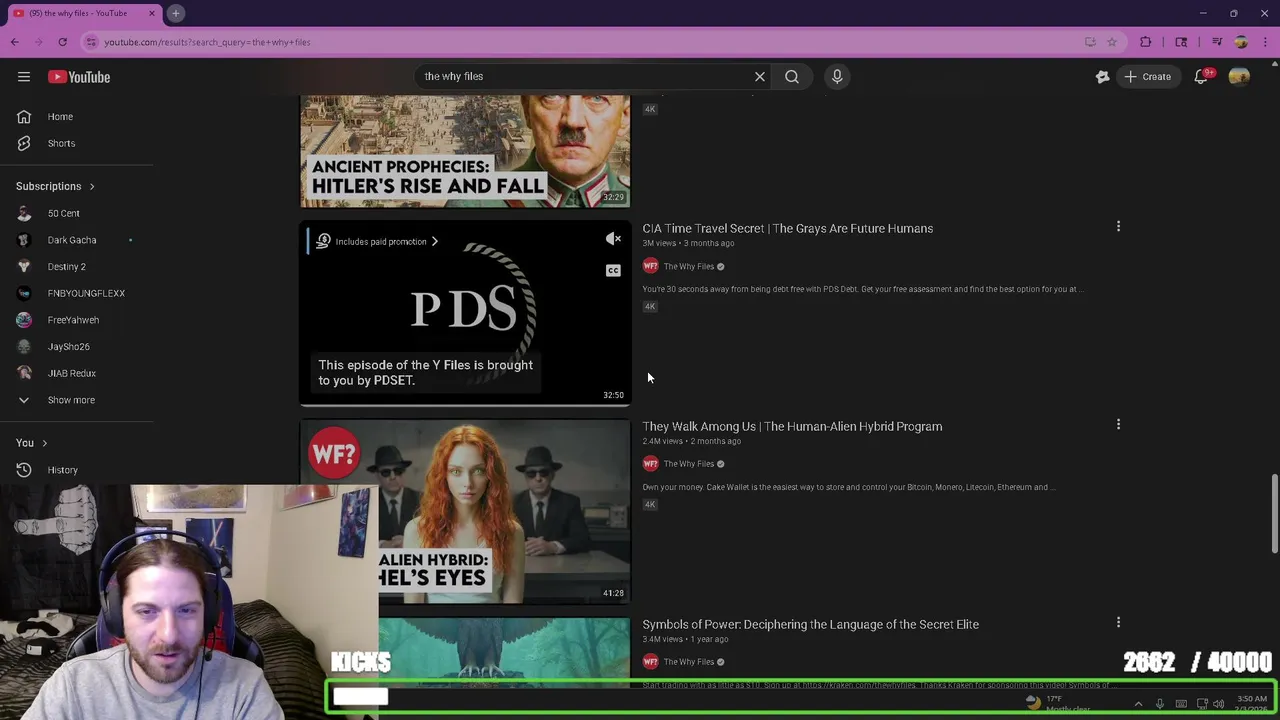Toggle the CC captions icon on the PDS preview
Image resolution: width=1280 pixels, height=720 pixels.
[x=613, y=270]
